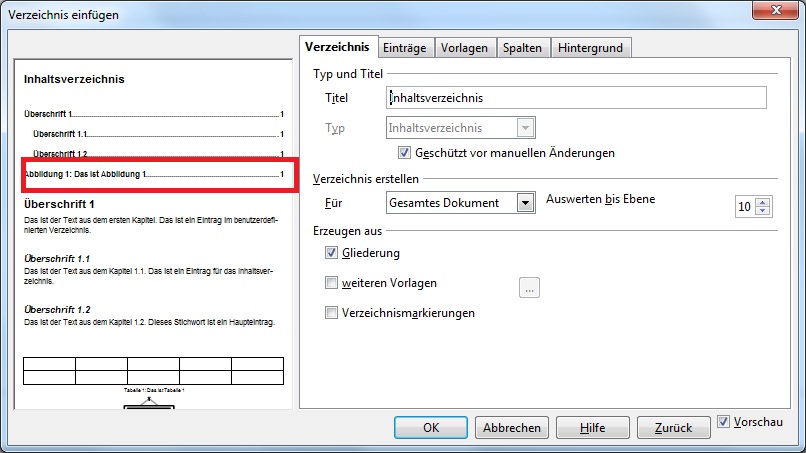Open the Spalten tab
This screenshot has width=806, height=453.
[522, 47]
